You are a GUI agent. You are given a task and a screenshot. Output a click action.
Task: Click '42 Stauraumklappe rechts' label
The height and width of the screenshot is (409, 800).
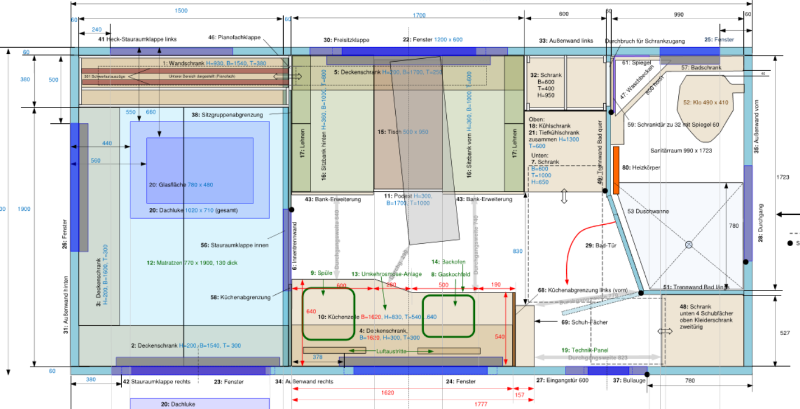coord(157,381)
